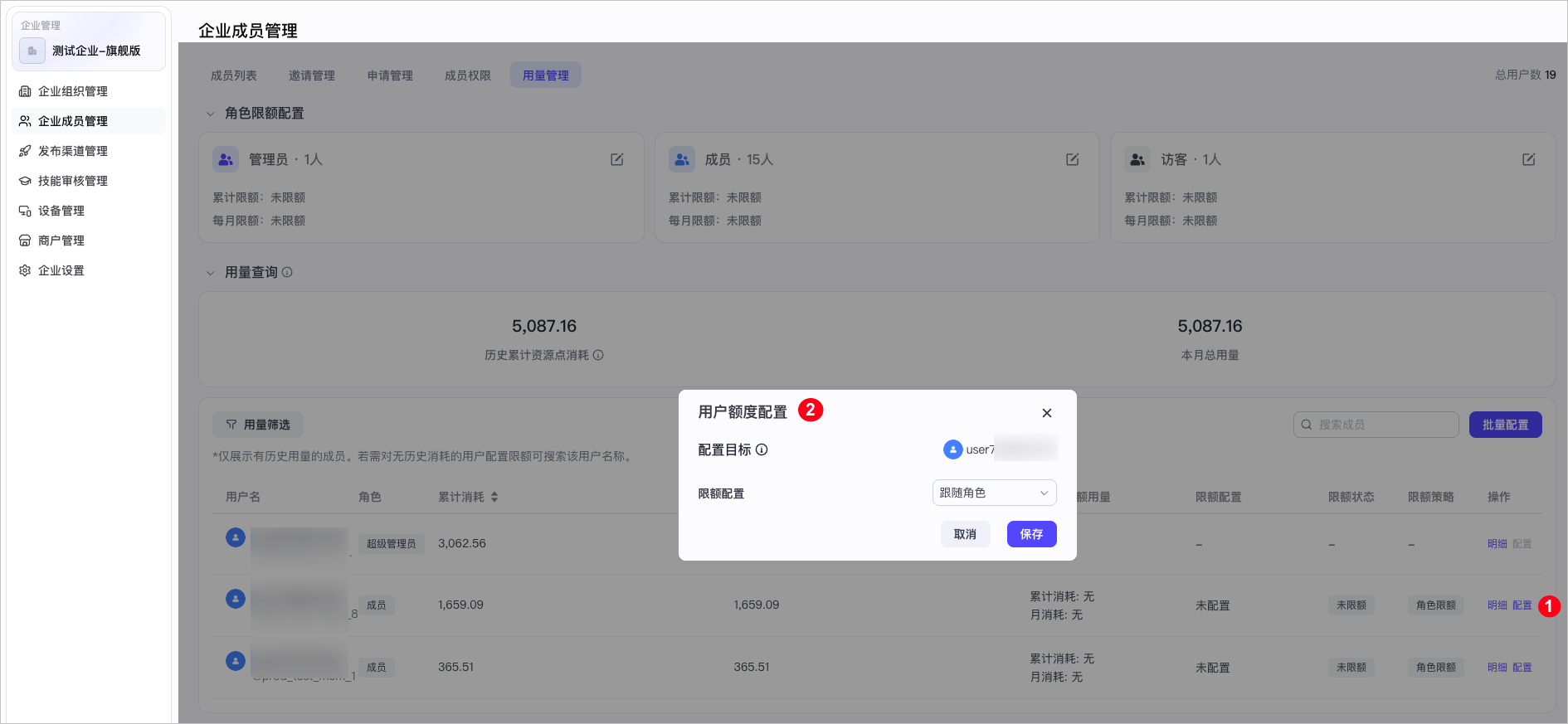Screen dimensions: 1568x724
Task: Open 用量筛选 filter
Action: [x=258, y=425]
